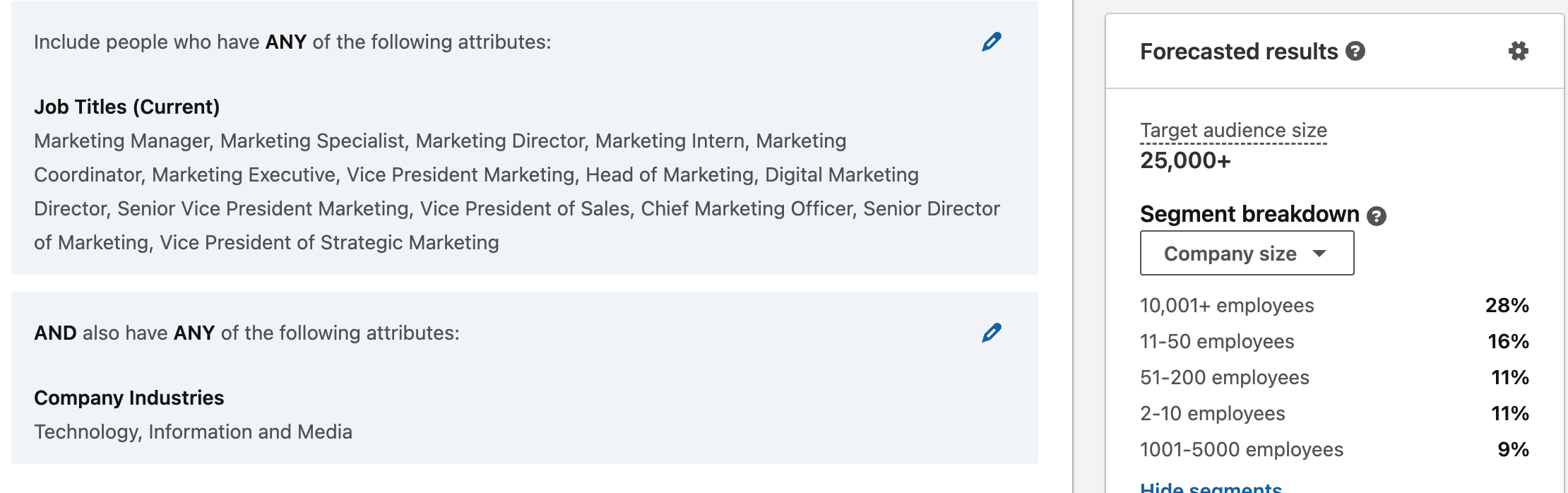The height and width of the screenshot is (493, 1568).
Task: Open Forecasted results gear settings
Action: (x=1519, y=51)
